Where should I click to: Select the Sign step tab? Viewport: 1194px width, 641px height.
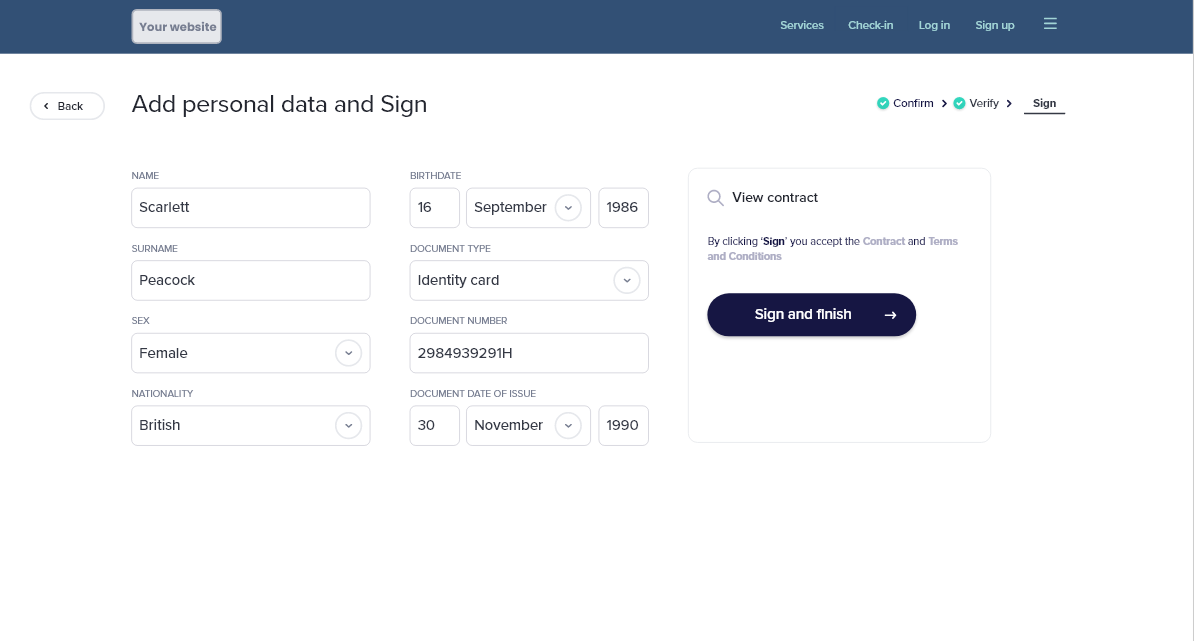pyautogui.click(x=1044, y=103)
